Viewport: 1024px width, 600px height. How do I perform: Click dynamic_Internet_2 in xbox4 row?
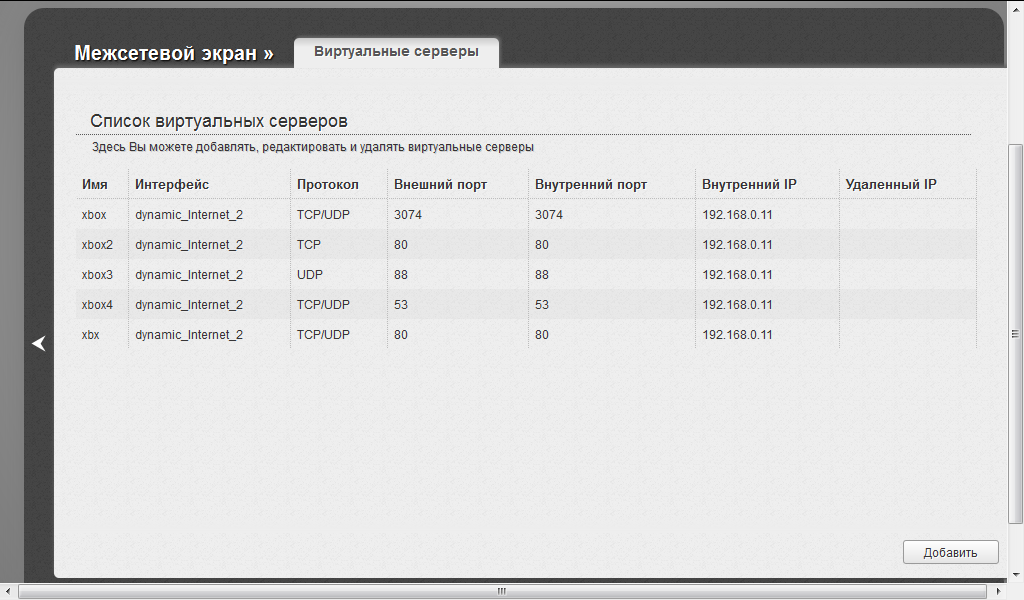coord(189,305)
